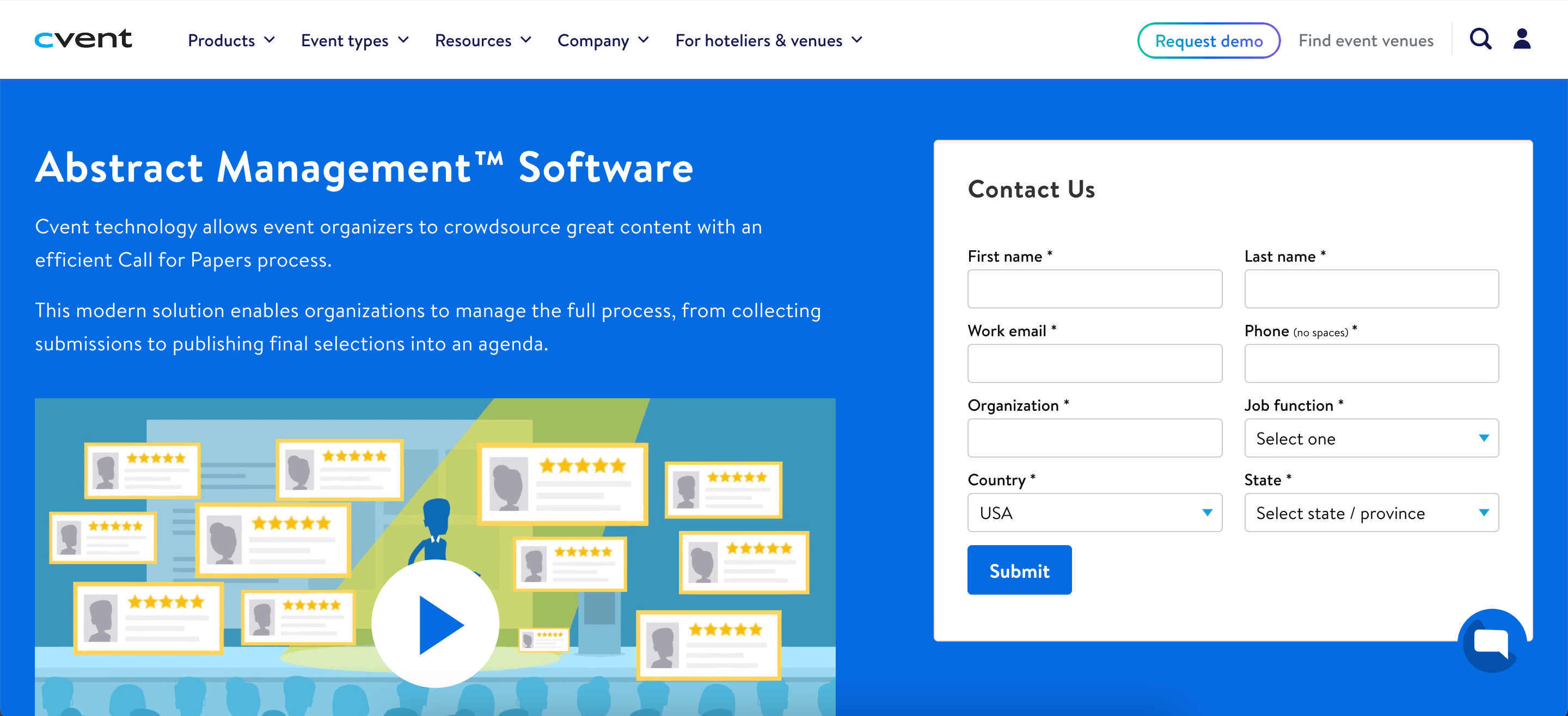1568x716 pixels.
Task: Click the Request demo button
Action: click(1209, 40)
